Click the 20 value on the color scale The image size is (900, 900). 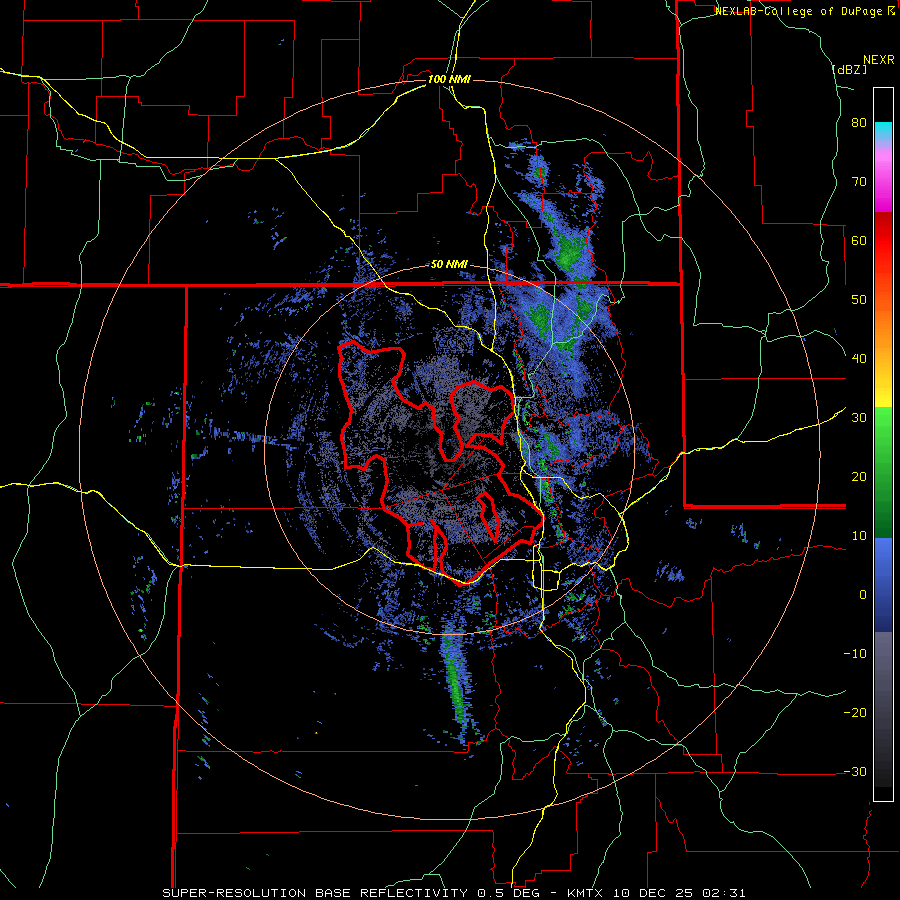tap(859, 476)
